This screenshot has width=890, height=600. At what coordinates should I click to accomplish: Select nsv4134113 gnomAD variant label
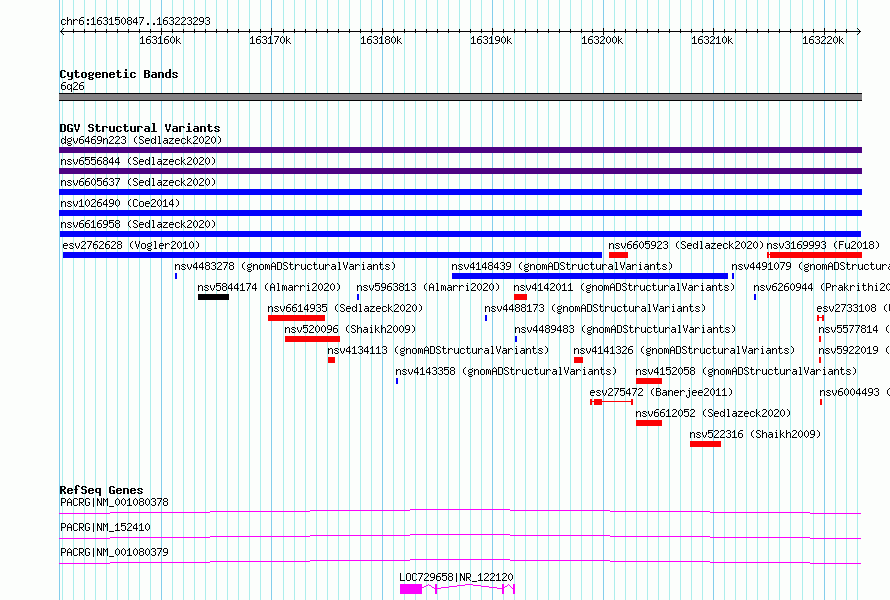coord(438,350)
